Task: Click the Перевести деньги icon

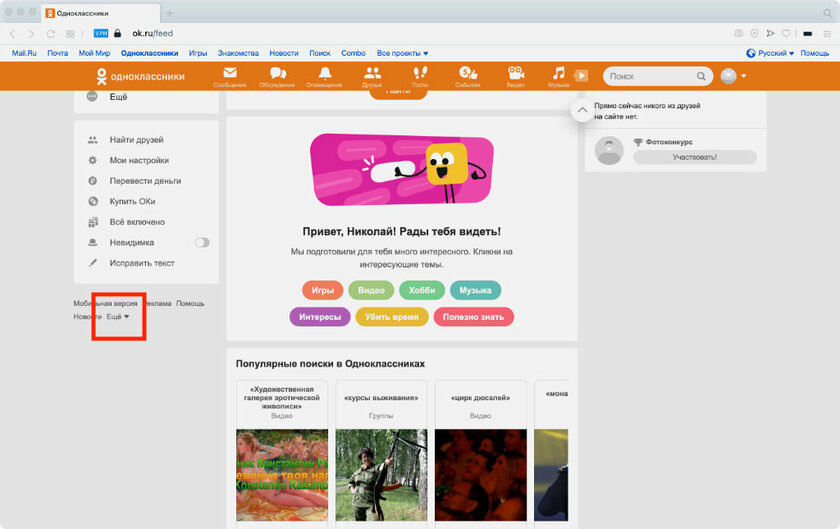Action: pos(93,181)
